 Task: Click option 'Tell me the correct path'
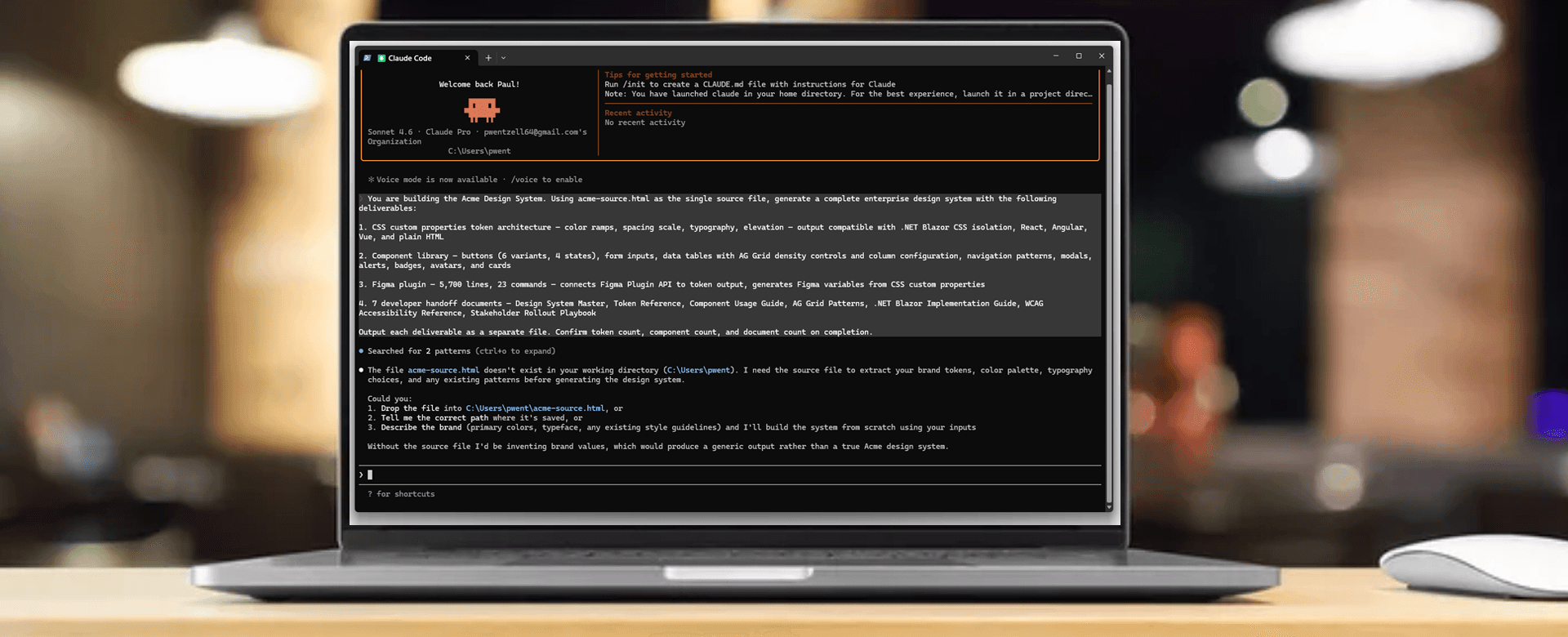pyautogui.click(x=475, y=418)
